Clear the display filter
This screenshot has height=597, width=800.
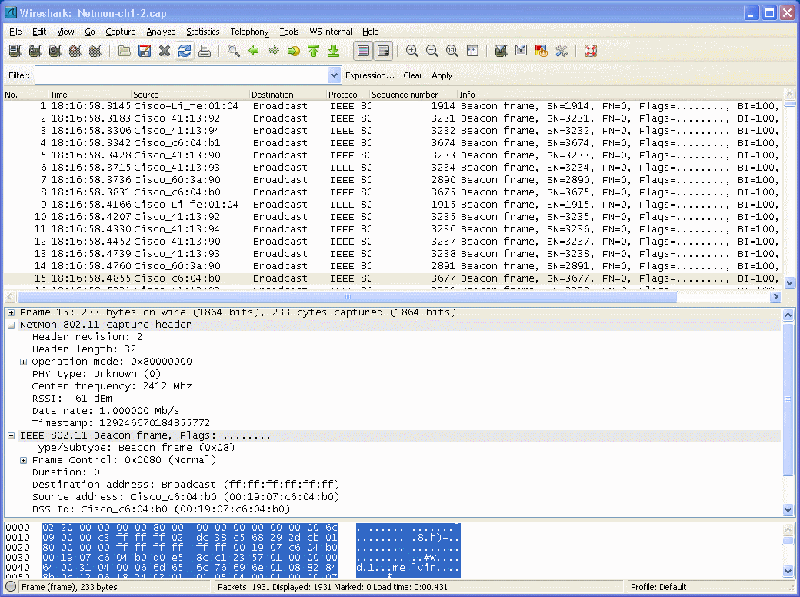coord(412,76)
